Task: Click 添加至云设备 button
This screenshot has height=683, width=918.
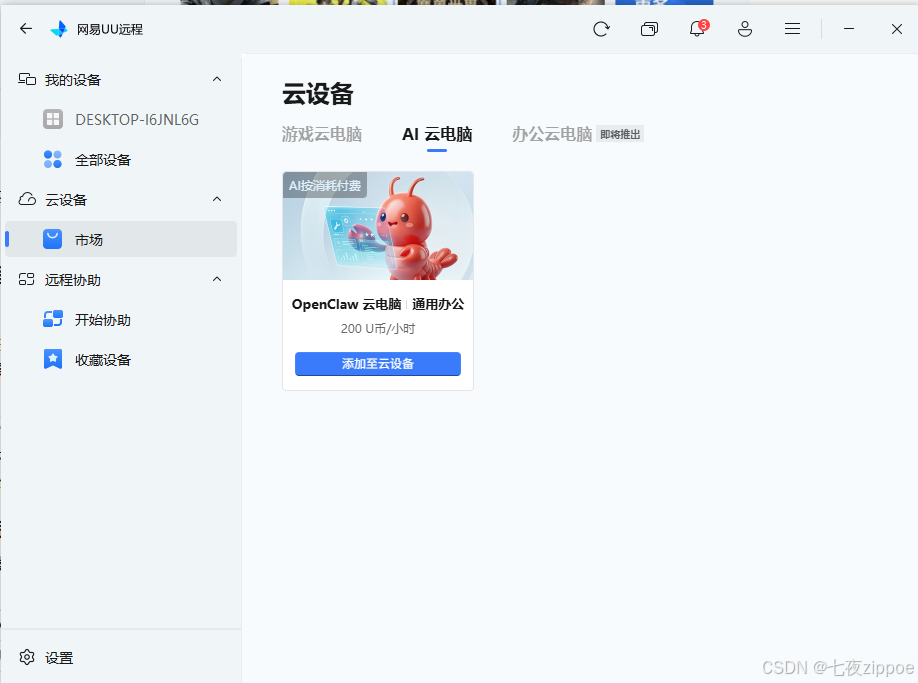Action: tap(378, 363)
